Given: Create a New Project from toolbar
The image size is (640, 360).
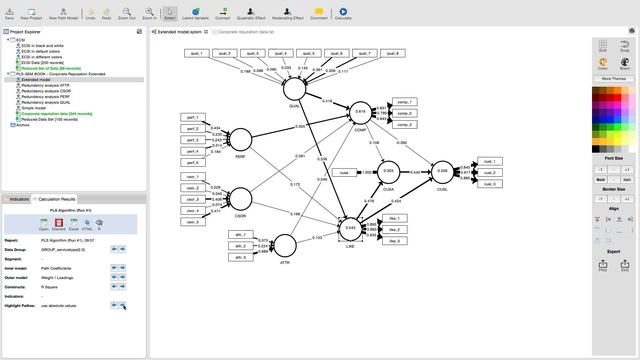Looking at the screenshot, I should (31, 13).
